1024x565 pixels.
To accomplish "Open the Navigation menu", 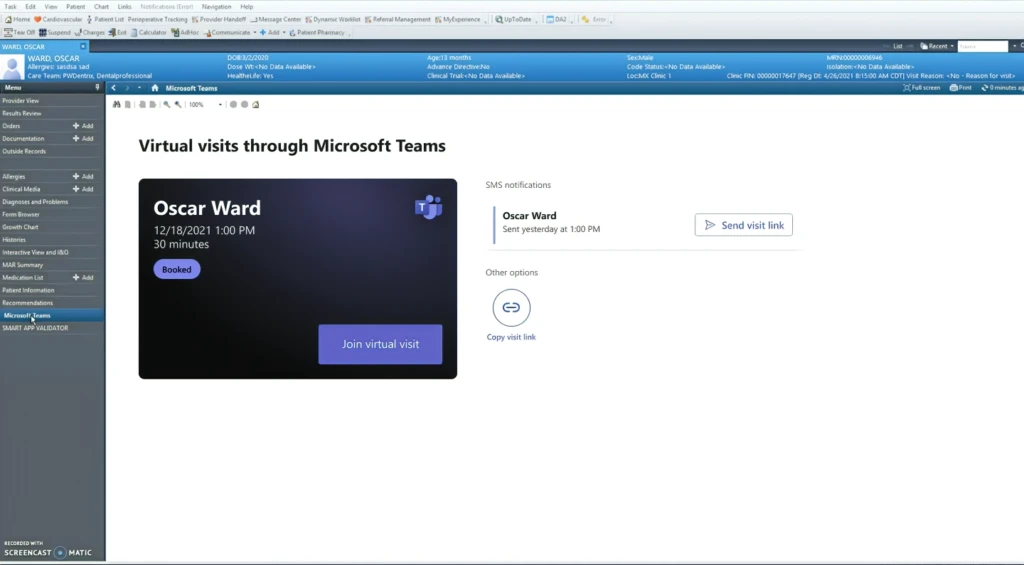I will pyautogui.click(x=216, y=6).
